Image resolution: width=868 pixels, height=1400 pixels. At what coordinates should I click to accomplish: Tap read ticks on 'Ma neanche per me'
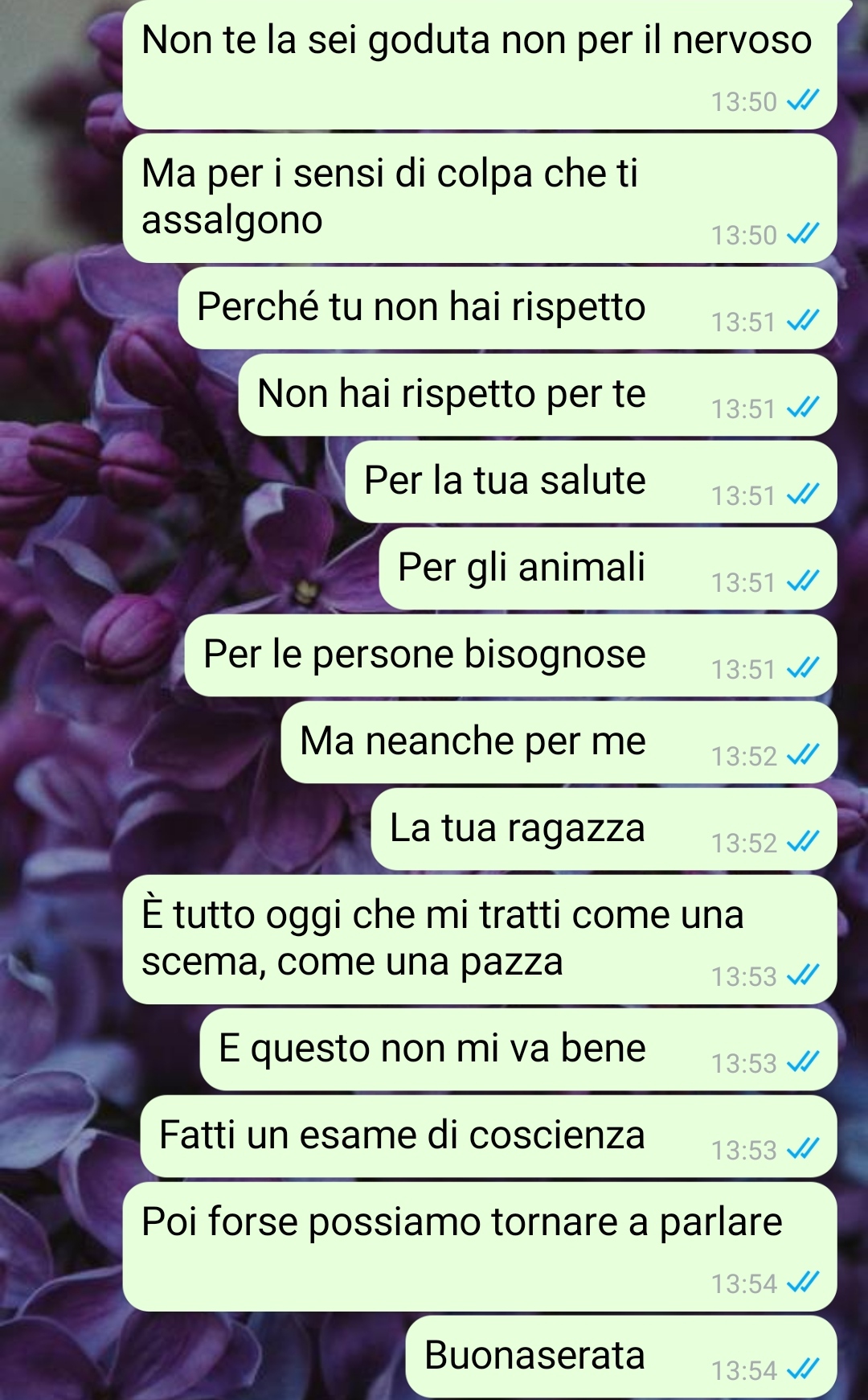(x=802, y=754)
